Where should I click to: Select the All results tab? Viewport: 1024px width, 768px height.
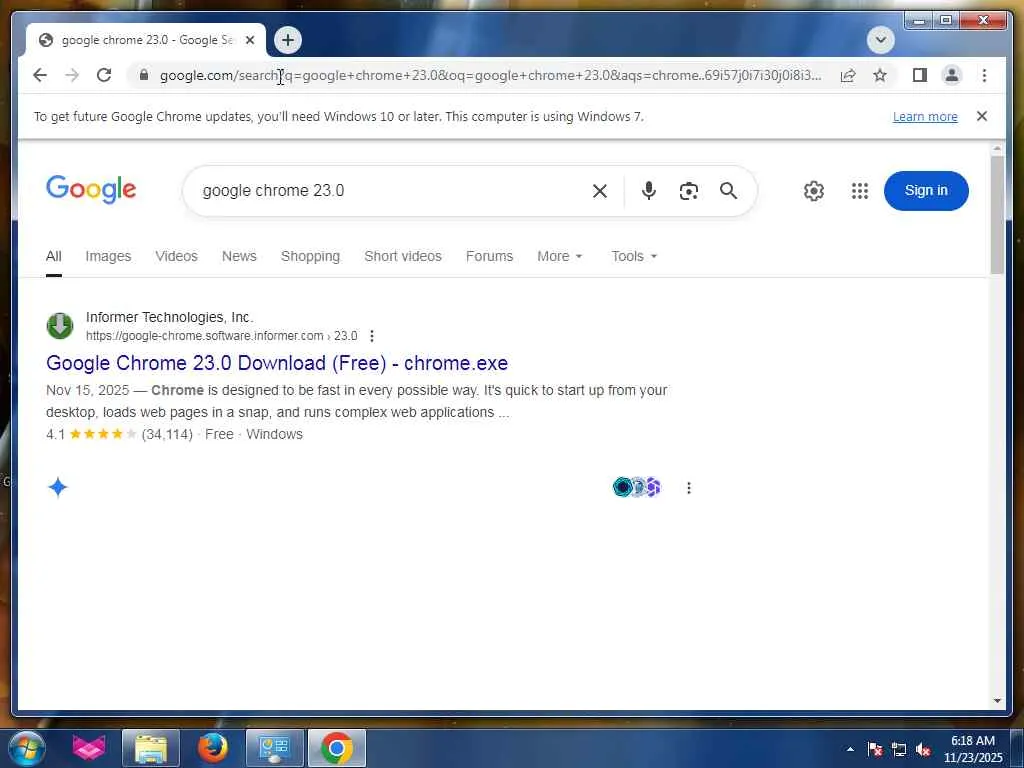54,257
